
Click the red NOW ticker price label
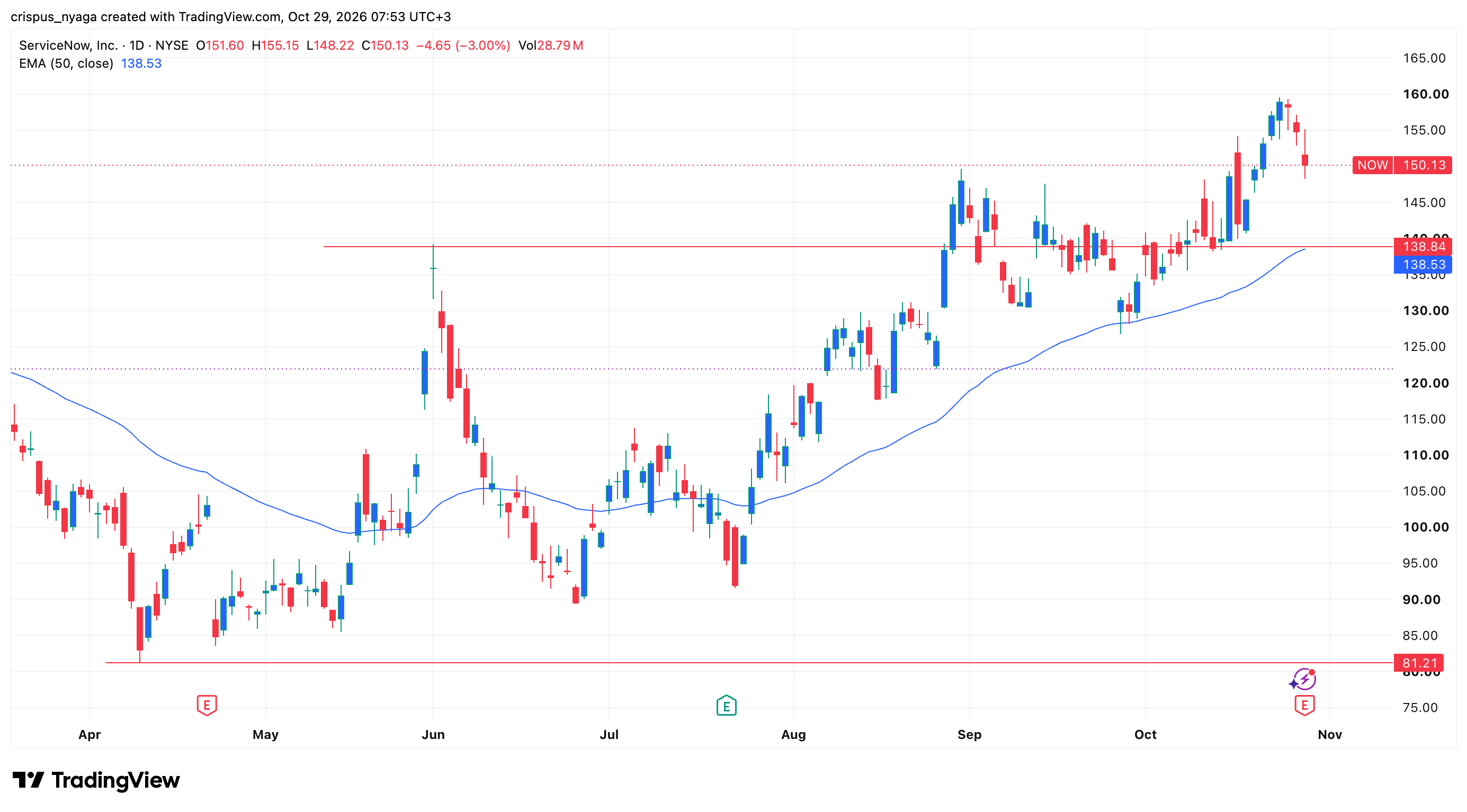point(1372,165)
